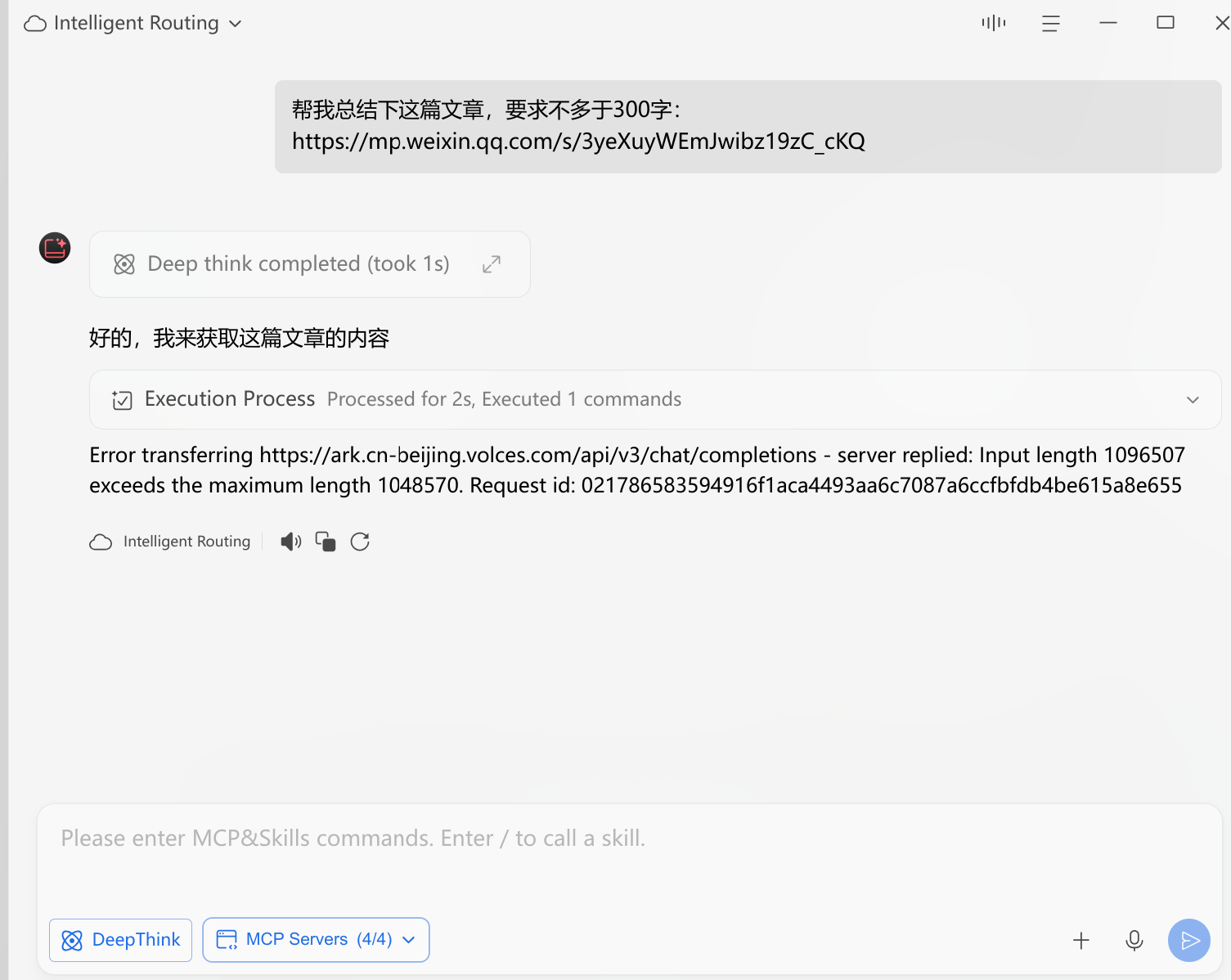Expand the Deep think completed panel
This screenshot has width=1231, height=980.
(x=492, y=264)
